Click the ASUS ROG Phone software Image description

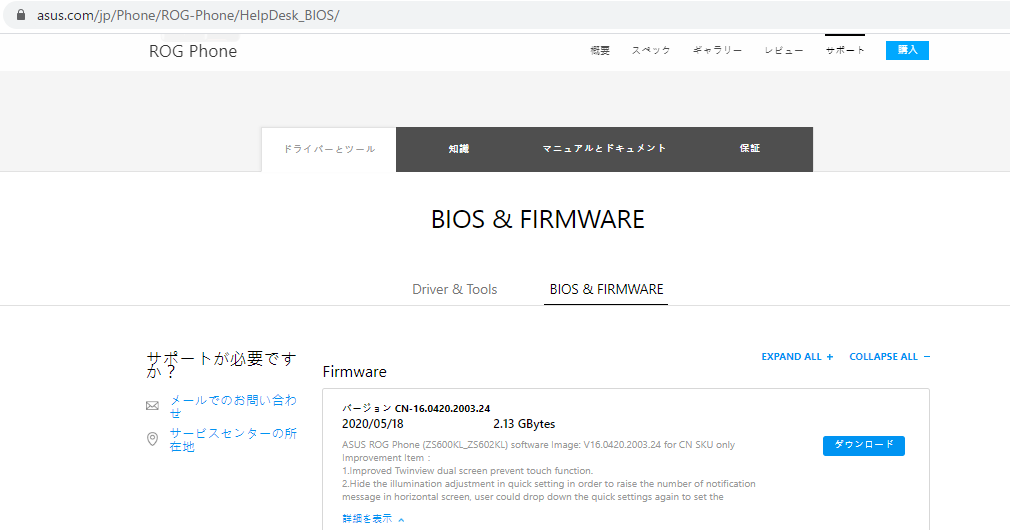538,445
